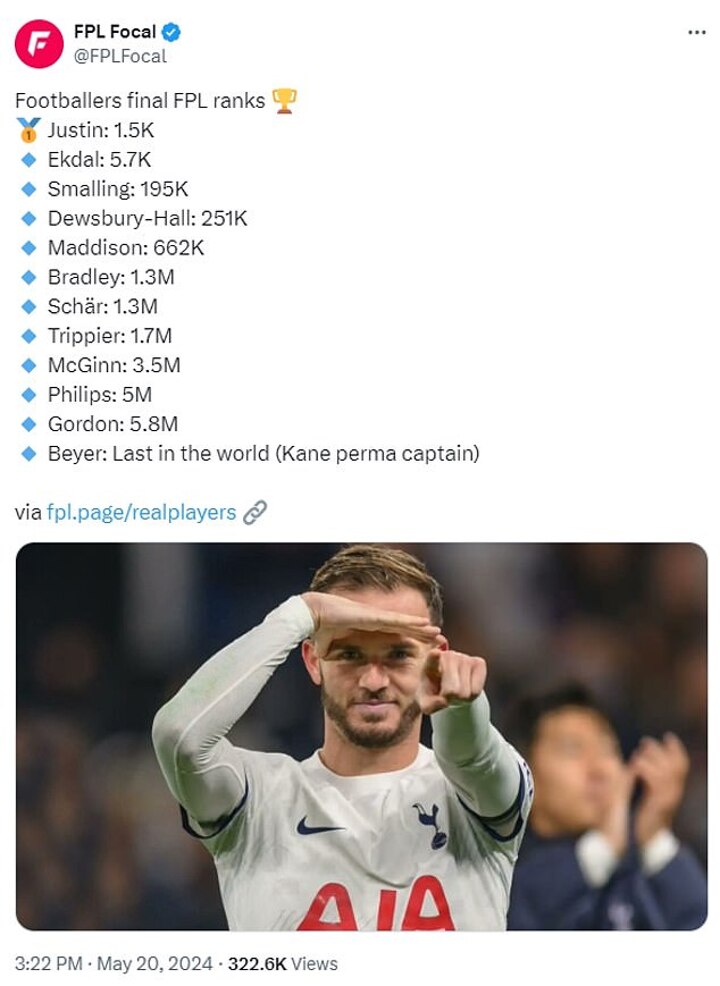
Task: Open the tweet's more options ellipsis
Action: [x=697, y=32]
